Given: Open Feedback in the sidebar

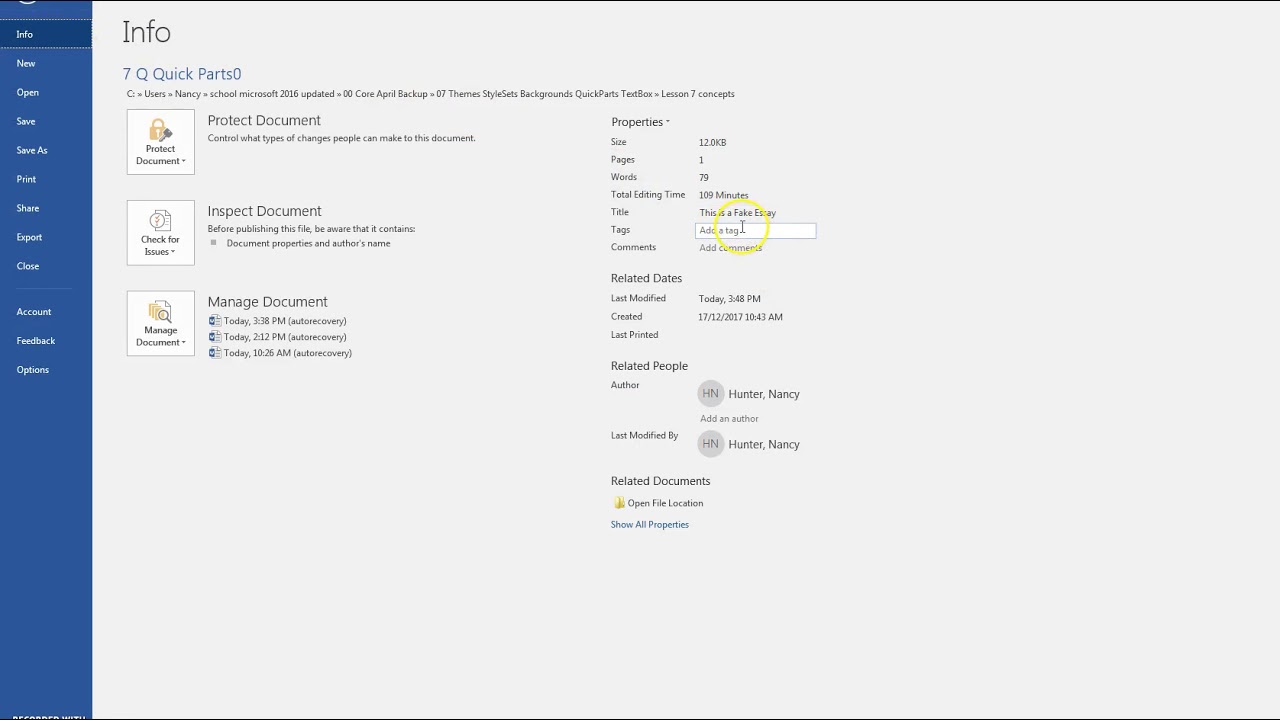Looking at the screenshot, I should pos(46,341).
